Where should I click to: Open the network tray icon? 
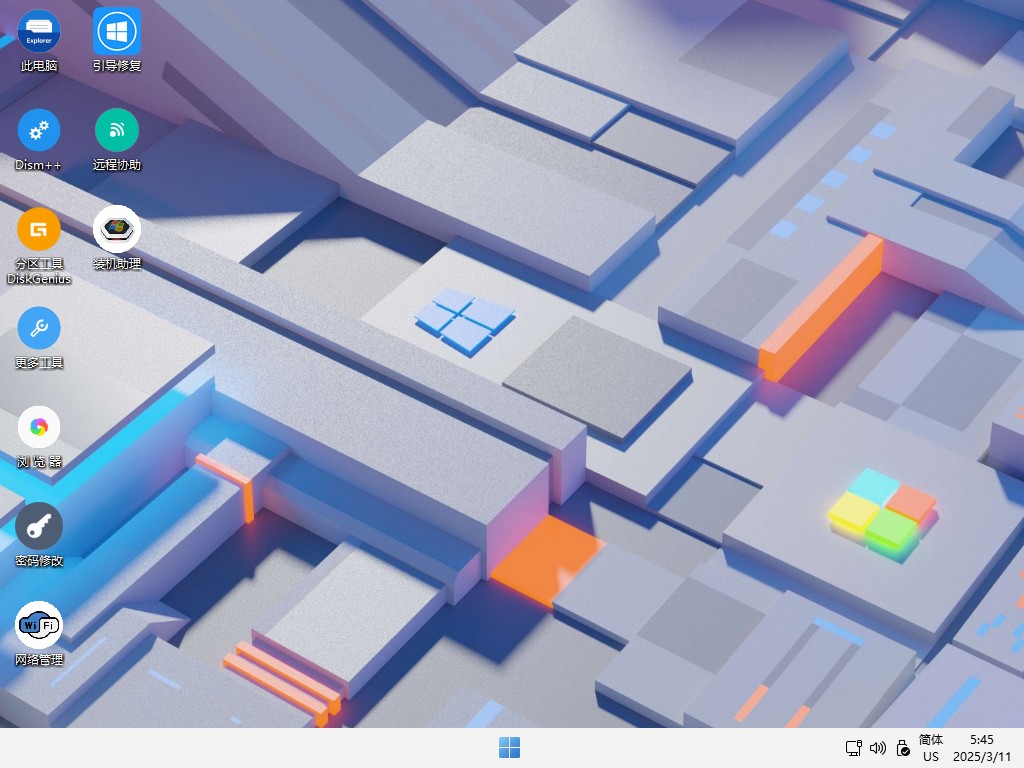click(x=853, y=748)
